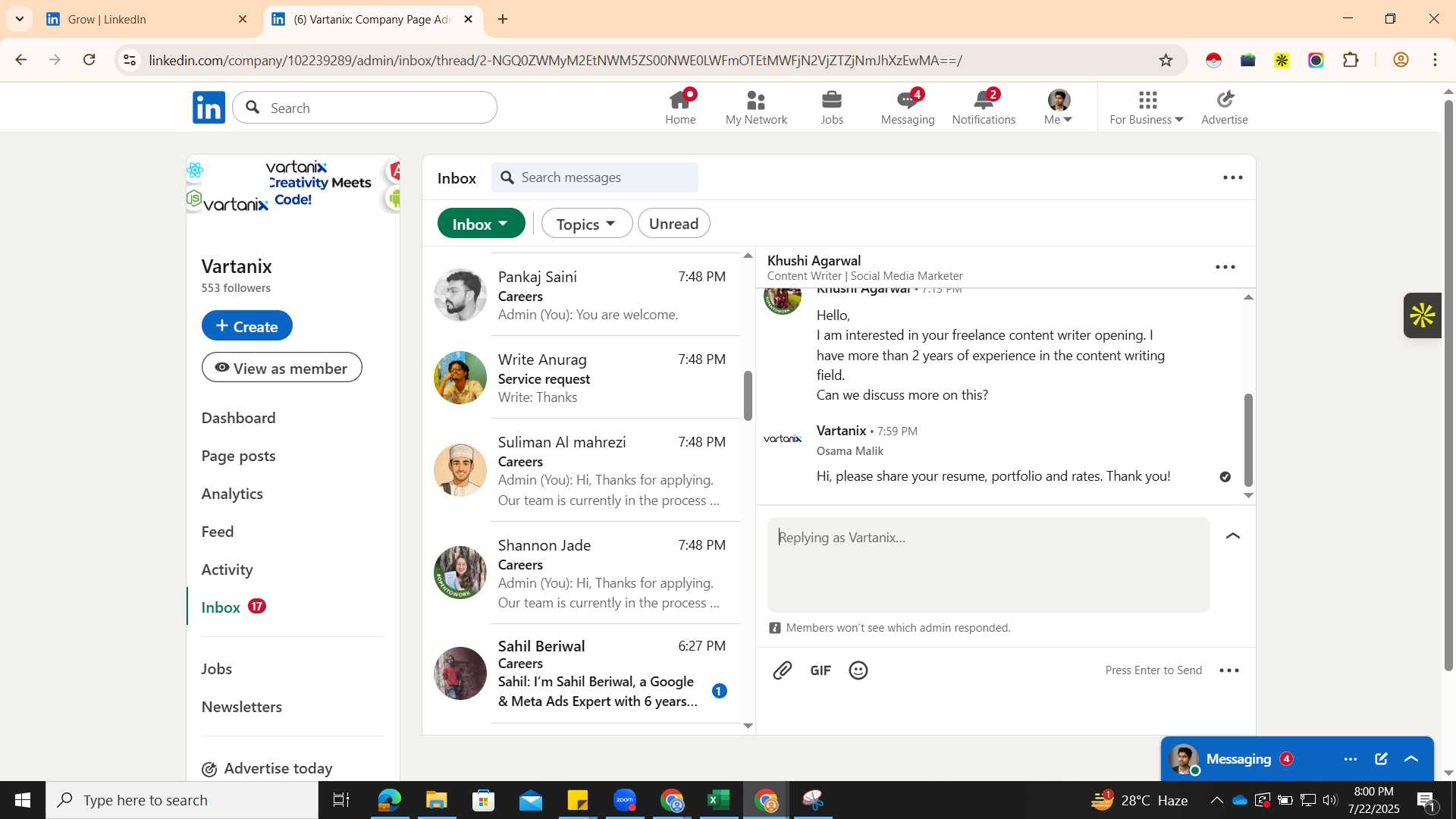Open Messaging in top navigation
The image size is (1456, 819).
(908, 108)
